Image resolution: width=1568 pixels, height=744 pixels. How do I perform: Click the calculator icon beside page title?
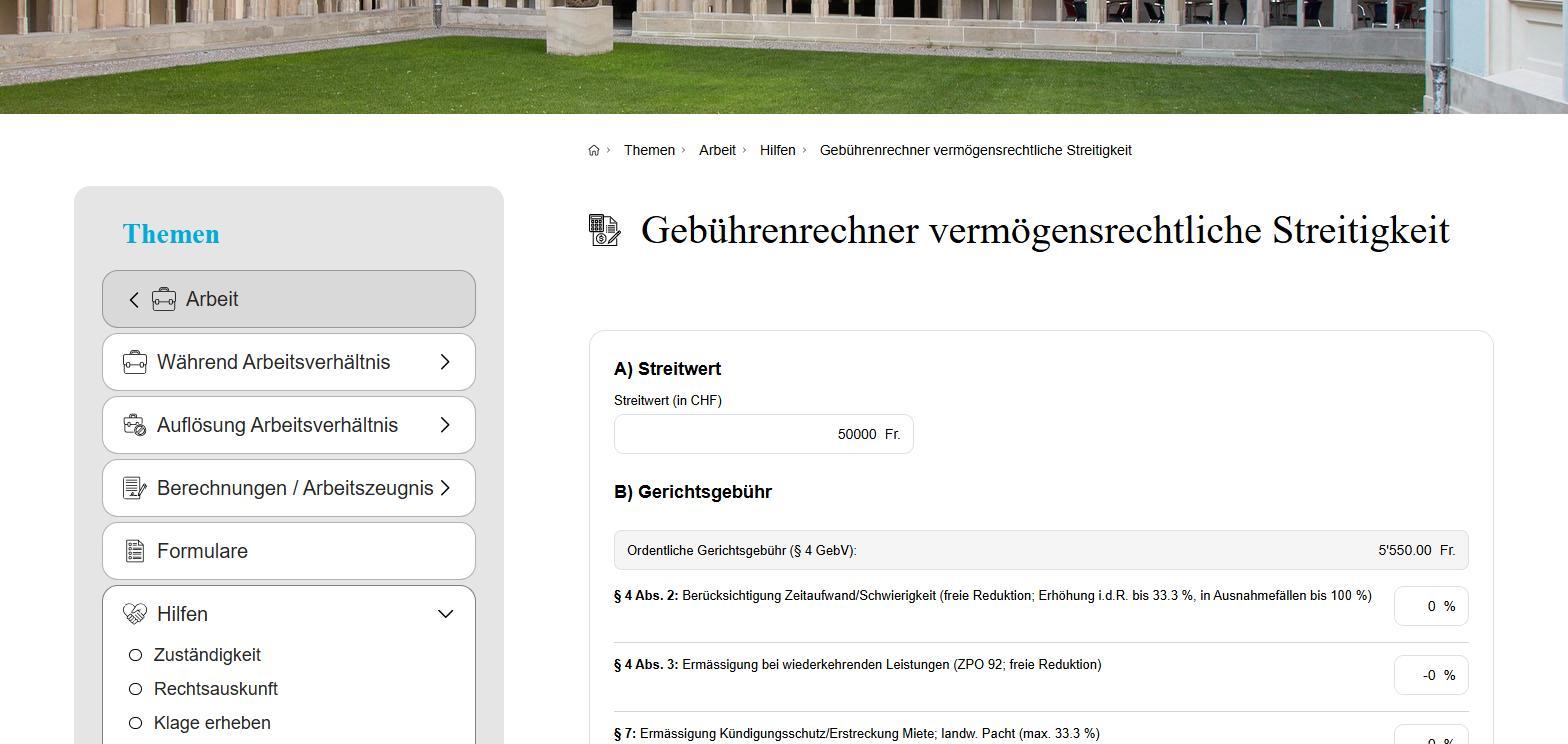tap(605, 230)
